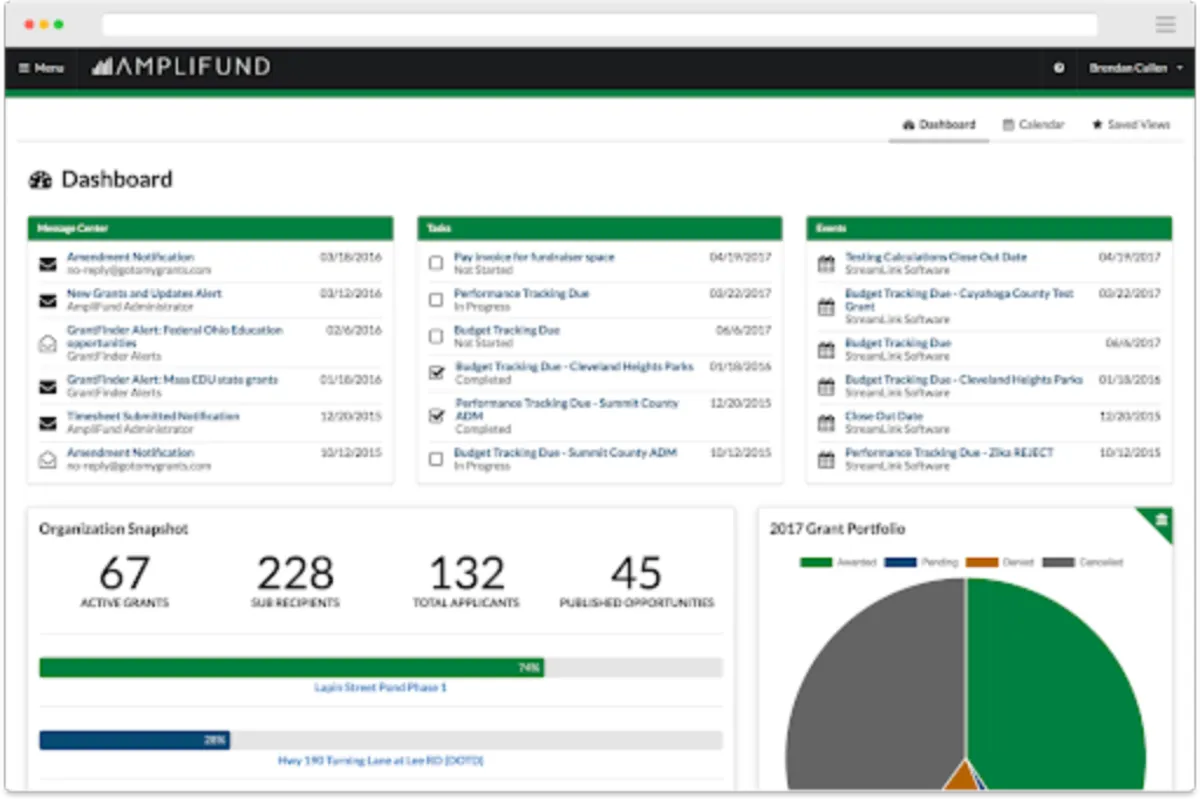Uncheck Budget Tracking Due - Cleveland Heights Parks task
This screenshot has width=1200, height=799.
tap(436, 373)
